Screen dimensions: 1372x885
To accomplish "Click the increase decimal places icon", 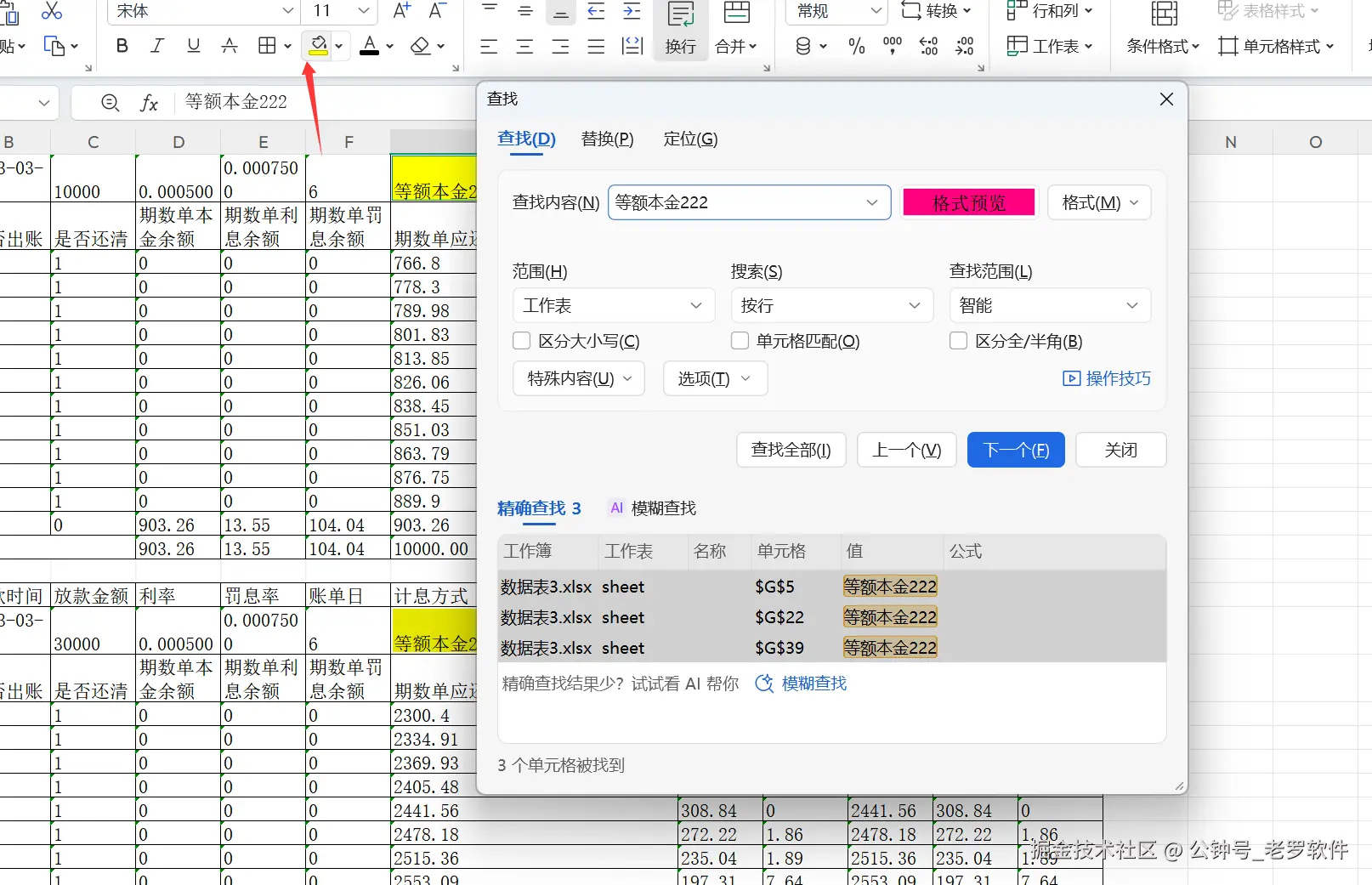I will click(928, 47).
